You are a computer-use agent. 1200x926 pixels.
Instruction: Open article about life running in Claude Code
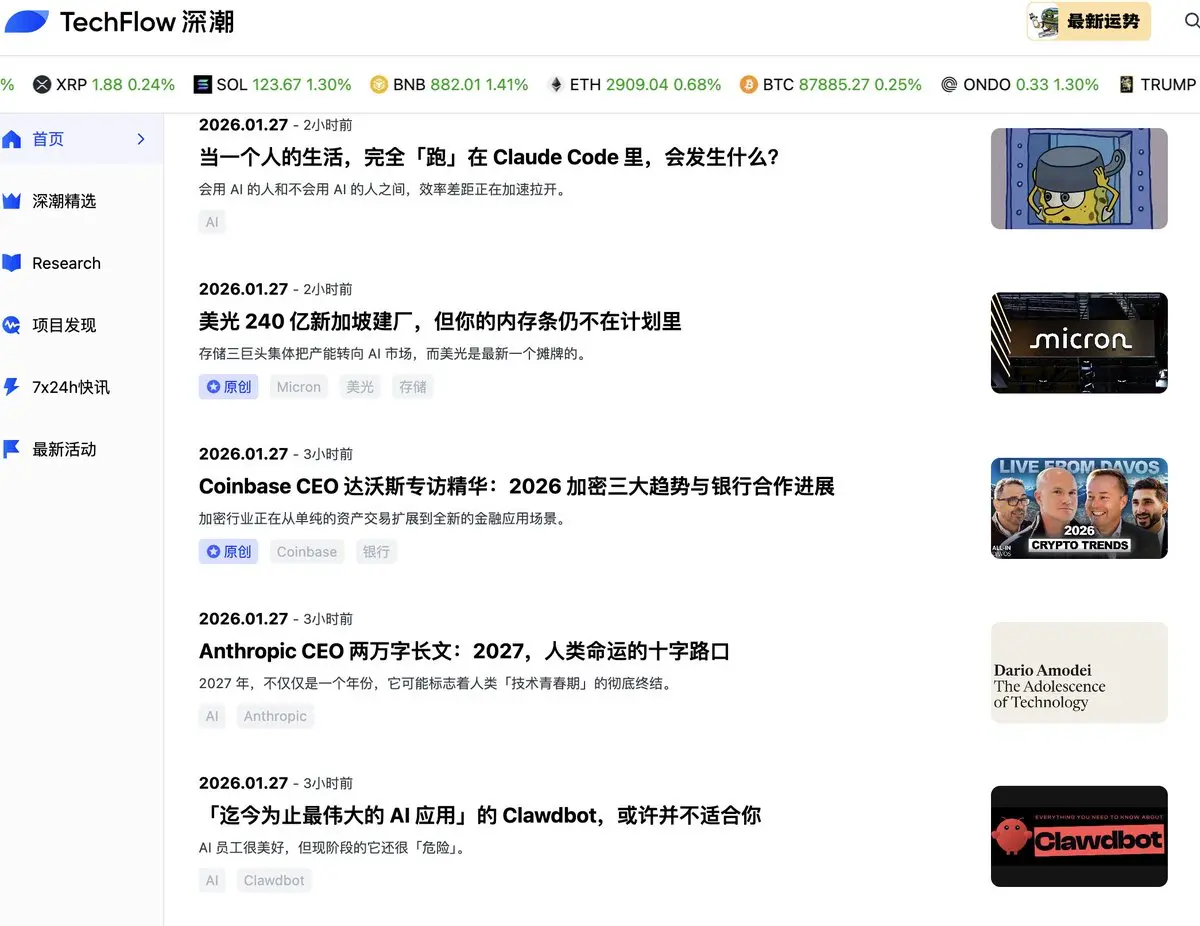[x=489, y=157]
